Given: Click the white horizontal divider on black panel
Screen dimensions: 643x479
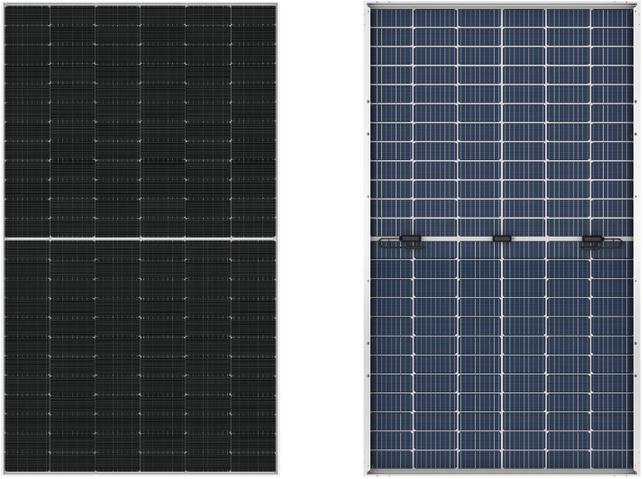Looking at the screenshot, I should [141, 238].
